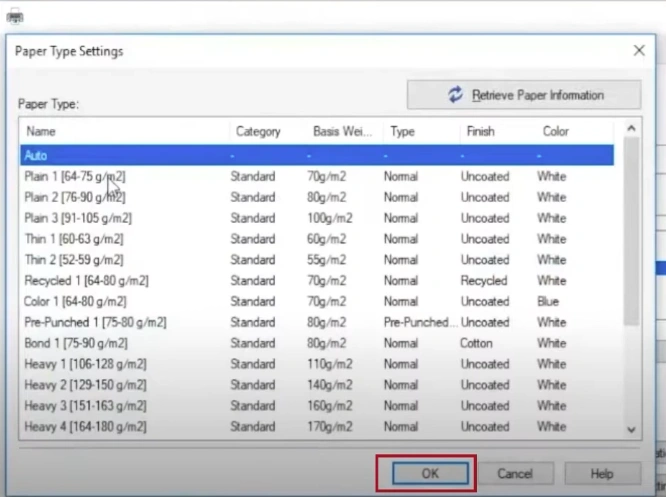This screenshot has width=666, height=497.
Task: Click the 55g/m2 basis weight cell
Action: [326, 260]
